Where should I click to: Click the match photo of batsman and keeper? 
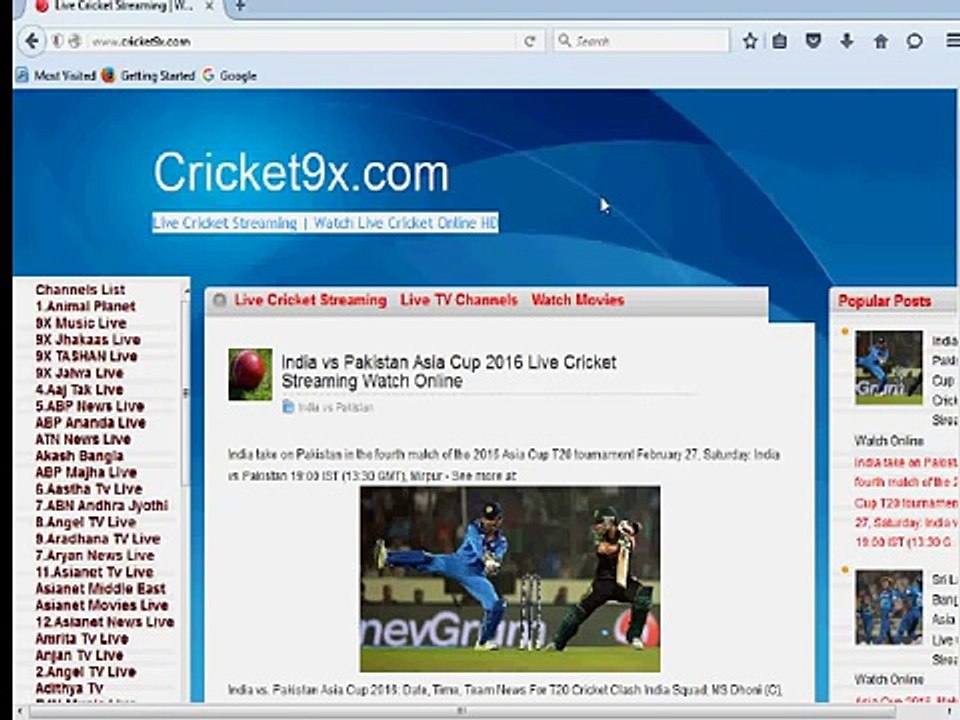tap(510, 579)
